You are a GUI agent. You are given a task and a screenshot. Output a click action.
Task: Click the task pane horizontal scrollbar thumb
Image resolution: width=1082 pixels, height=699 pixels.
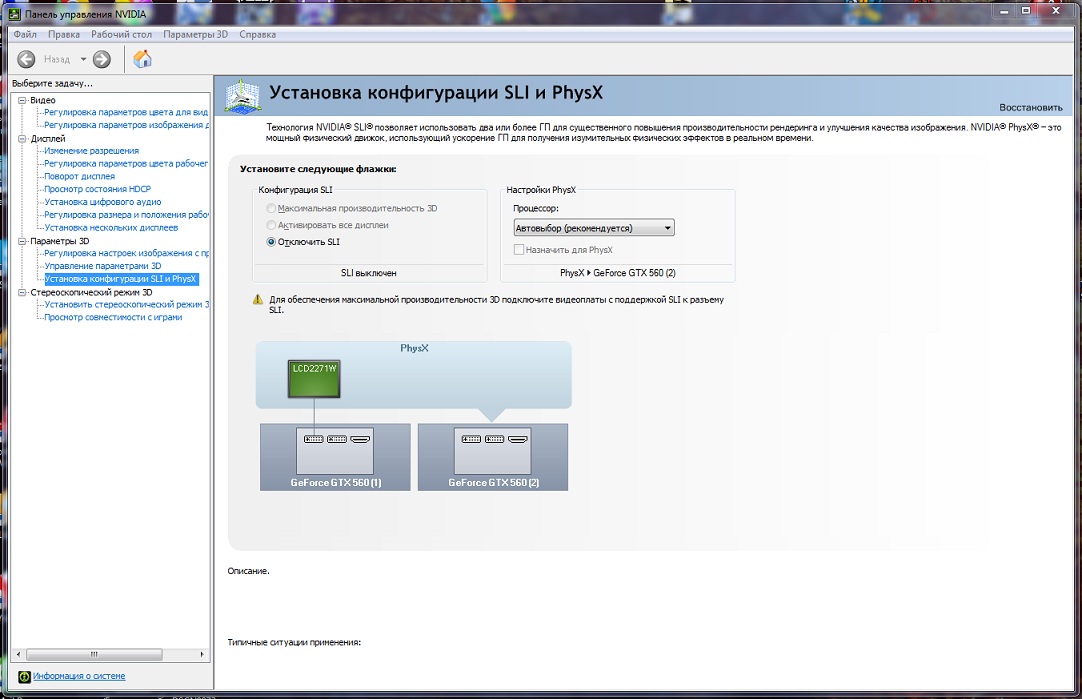click(95, 654)
